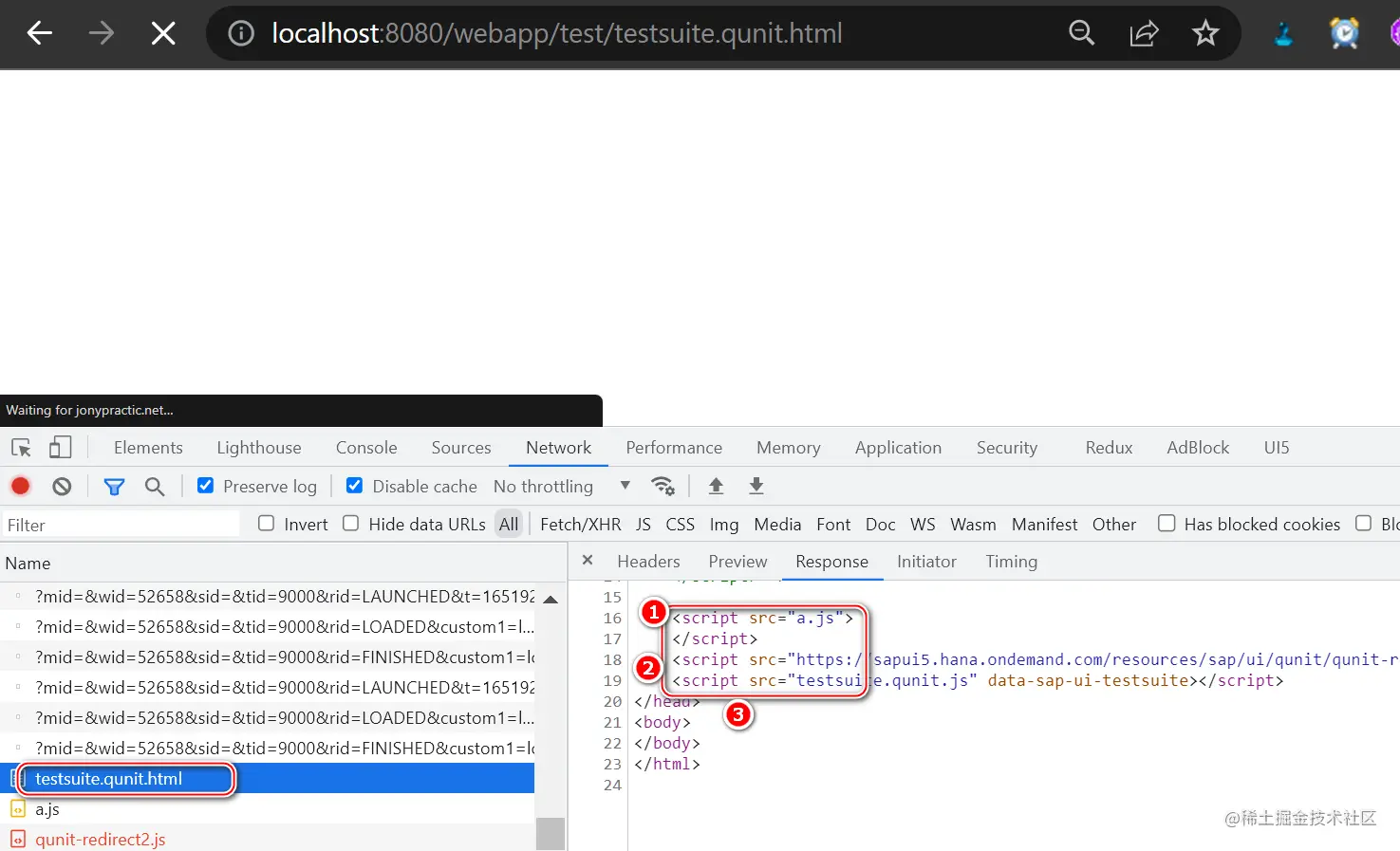Close the request details panel
This screenshot has width=1400, height=851.
tap(588, 561)
